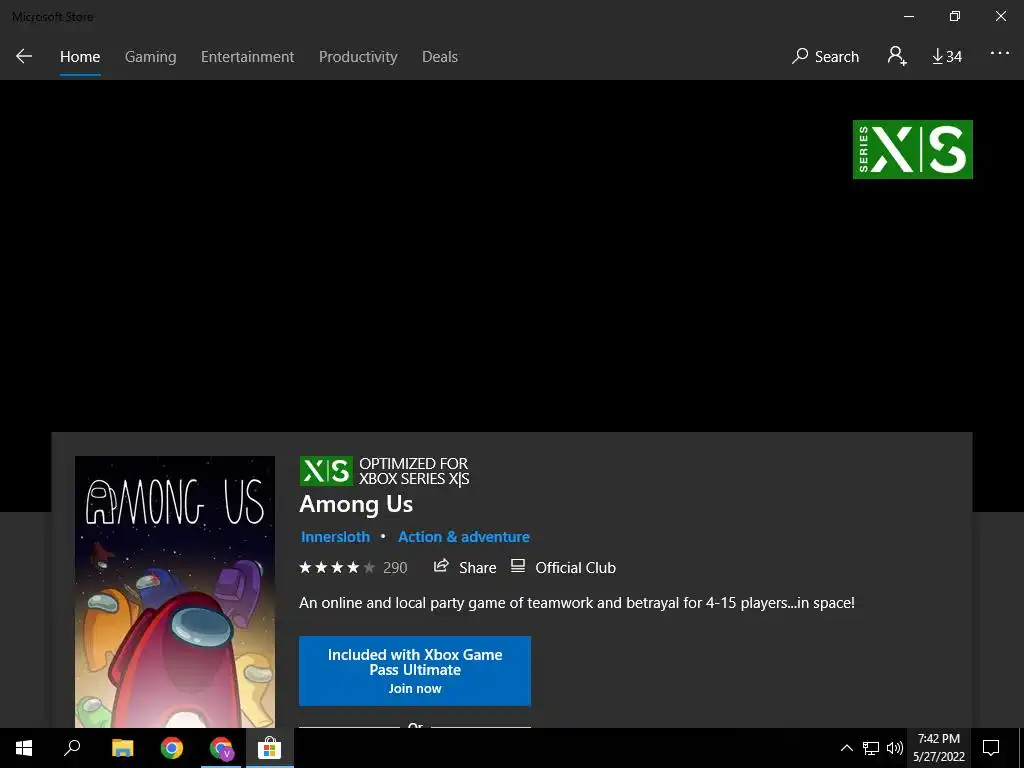Open the account sign-in icon

[897, 56]
